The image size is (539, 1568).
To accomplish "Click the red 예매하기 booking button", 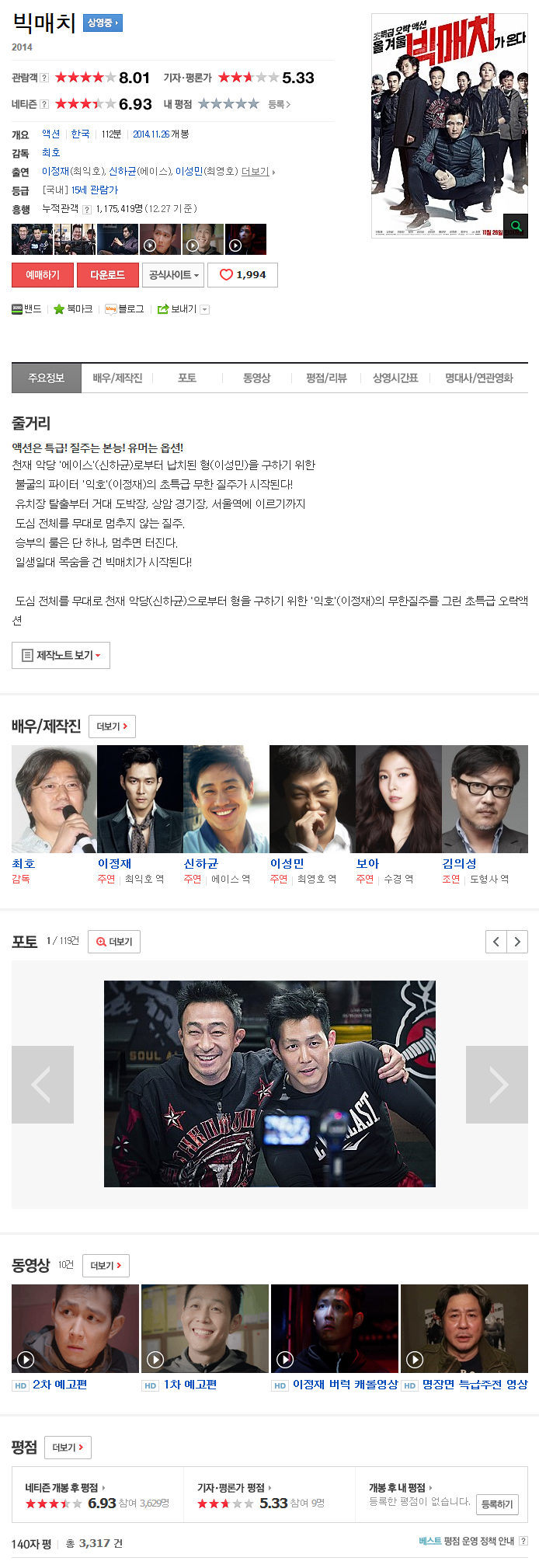I will (x=43, y=275).
